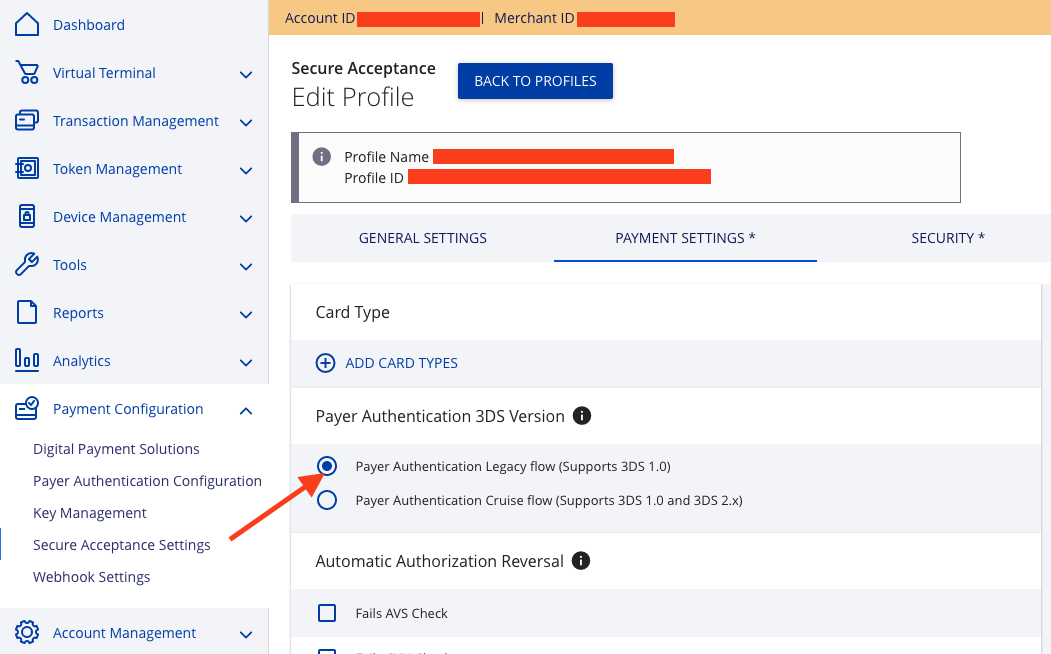The image size is (1051, 654).
Task: Check the Fails AVS Check box
Action: [x=327, y=613]
